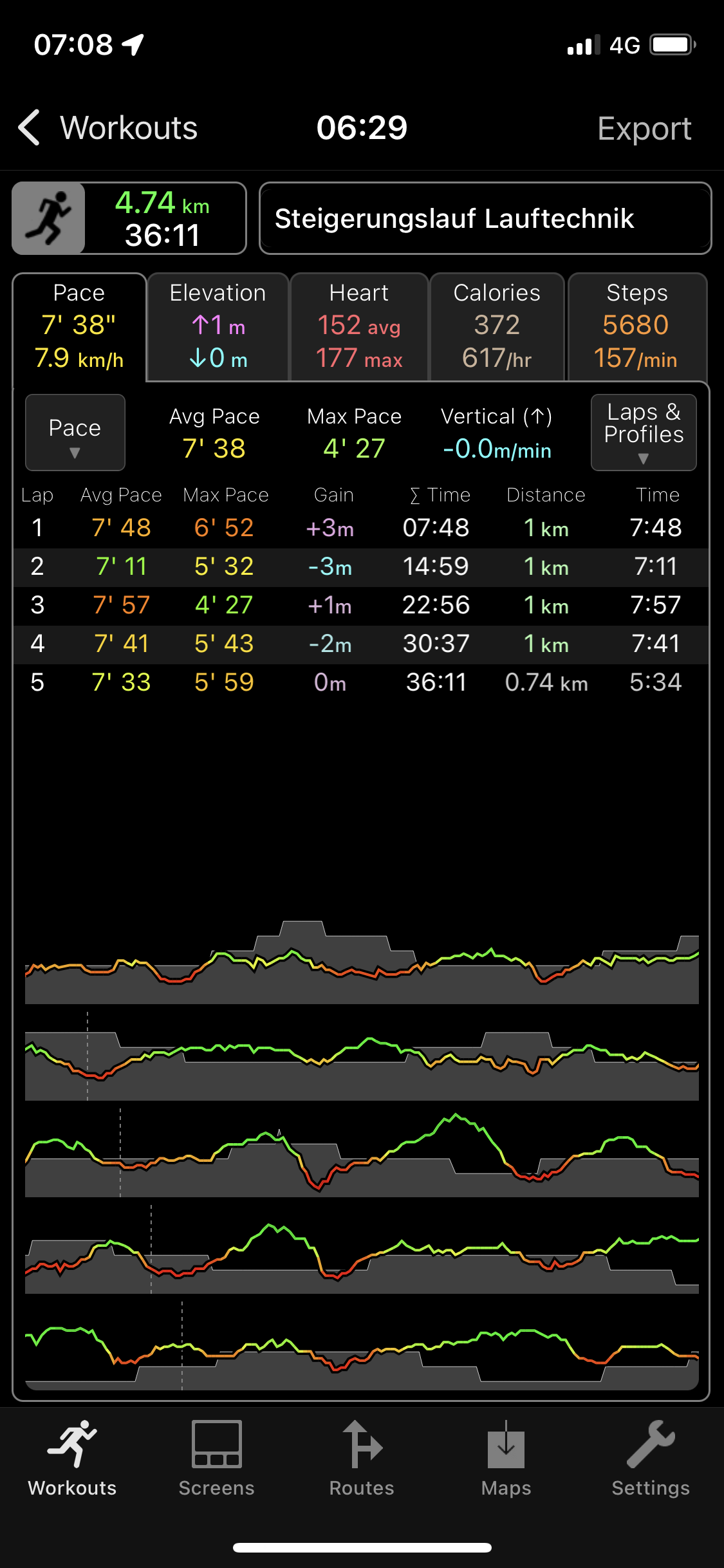The width and height of the screenshot is (724, 1568).
Task: Select lap 3 row in lap table
Action: click(x=360, y=605)
